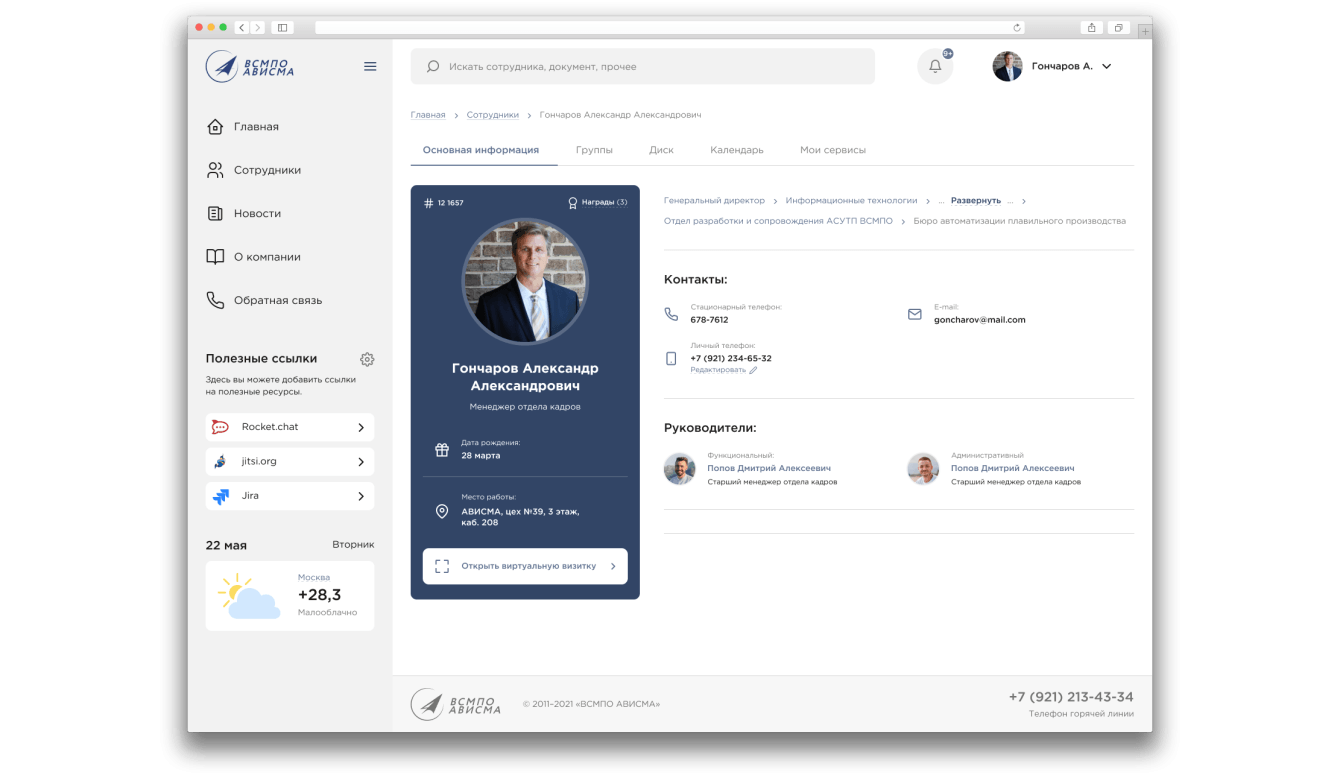This screenshot has height=775, width=1340.
Task: Open Обратная связь in the sidebar
Action: coord(264,300)
